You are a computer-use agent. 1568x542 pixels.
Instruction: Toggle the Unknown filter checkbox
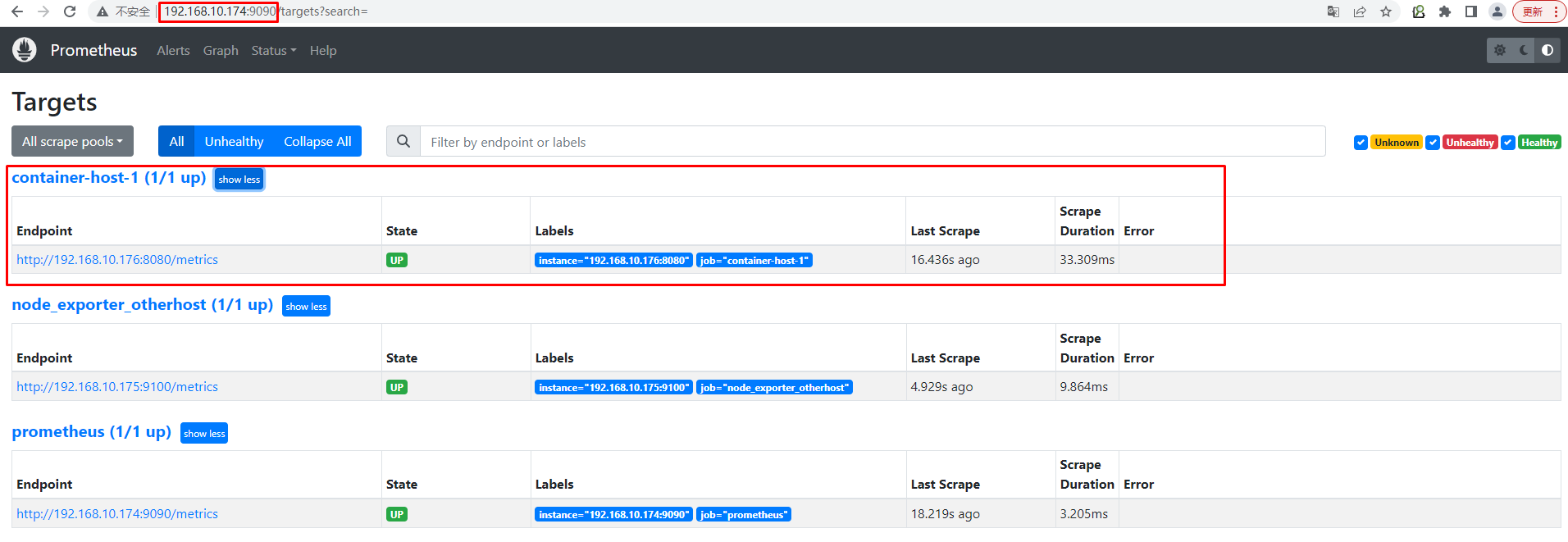[x=1361, y=142]
